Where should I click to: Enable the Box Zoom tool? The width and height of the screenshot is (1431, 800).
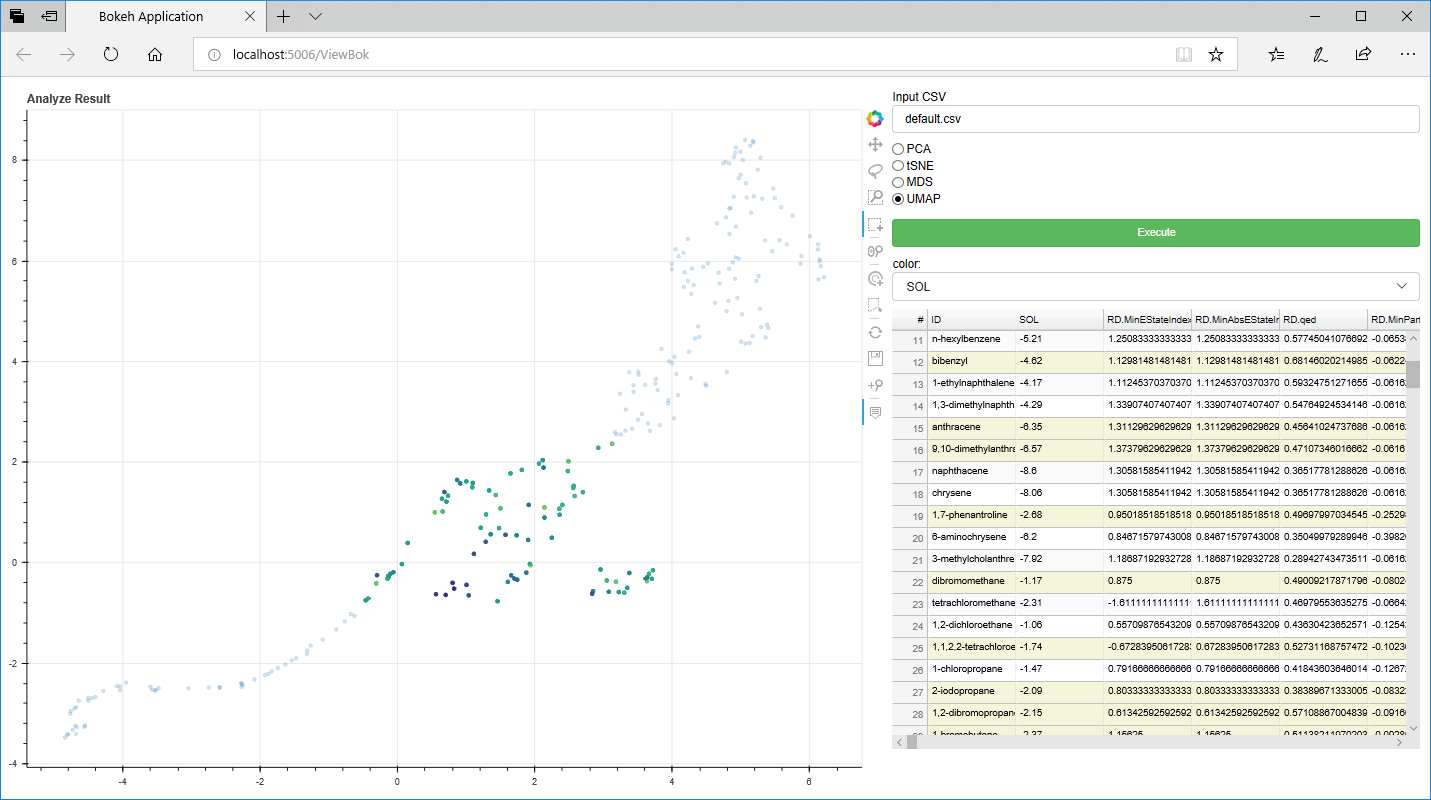point(875,198)
